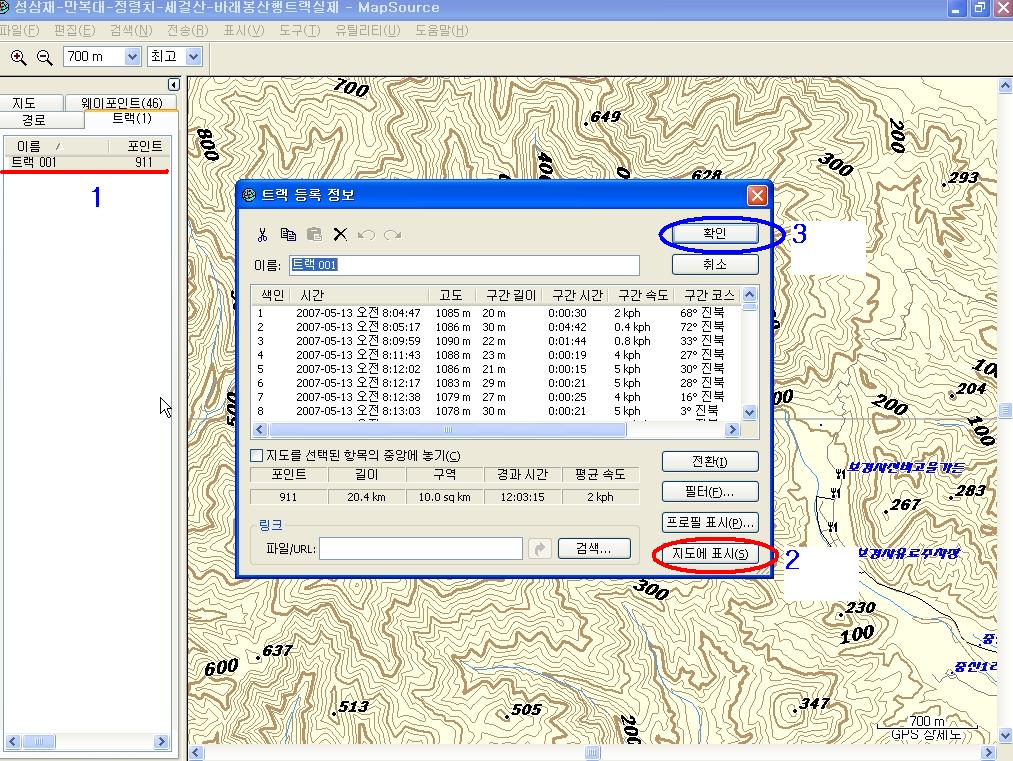Click the 색인 column header
The width and height of the screenshot is (1013, 761).
click(272, 295)
